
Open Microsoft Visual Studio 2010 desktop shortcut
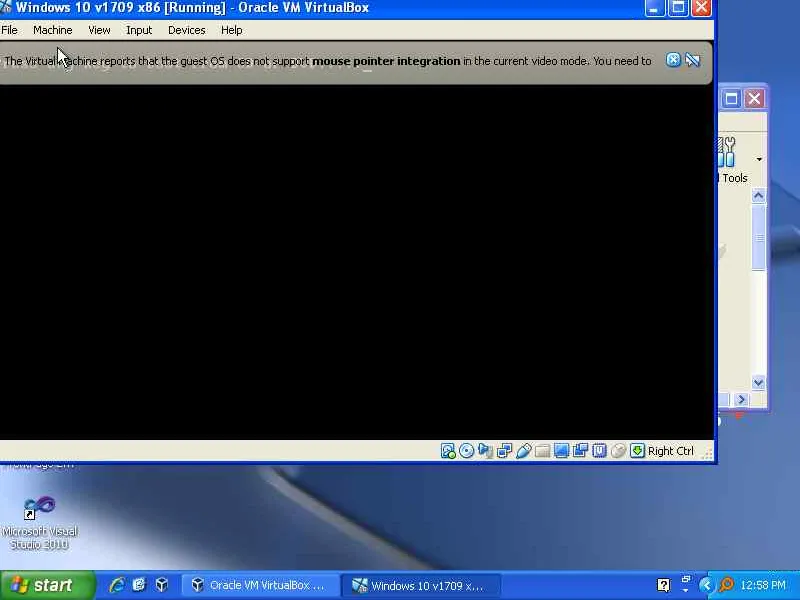(x=39, y=522)
